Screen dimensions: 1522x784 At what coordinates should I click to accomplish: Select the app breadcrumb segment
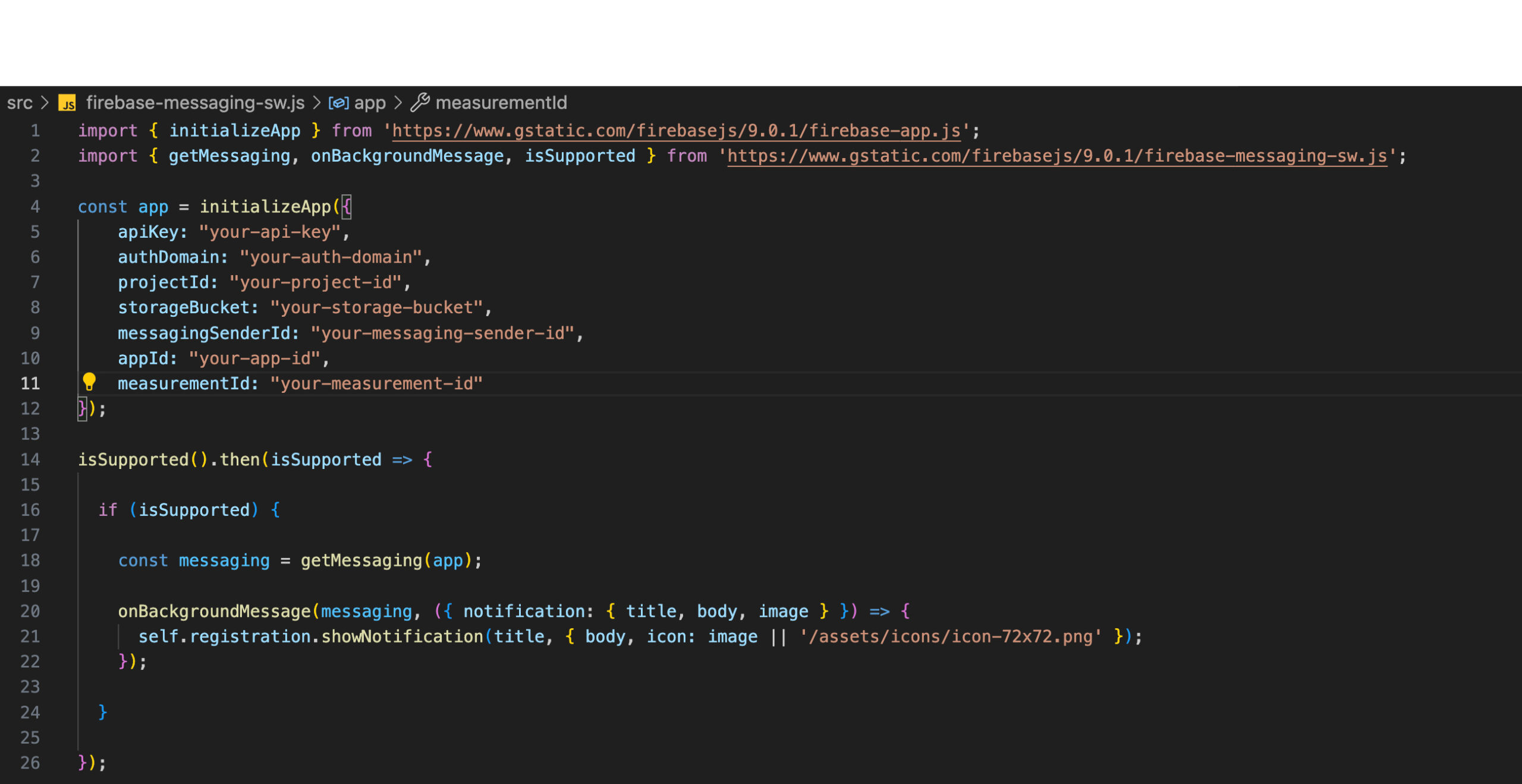[x=370, y=103]
